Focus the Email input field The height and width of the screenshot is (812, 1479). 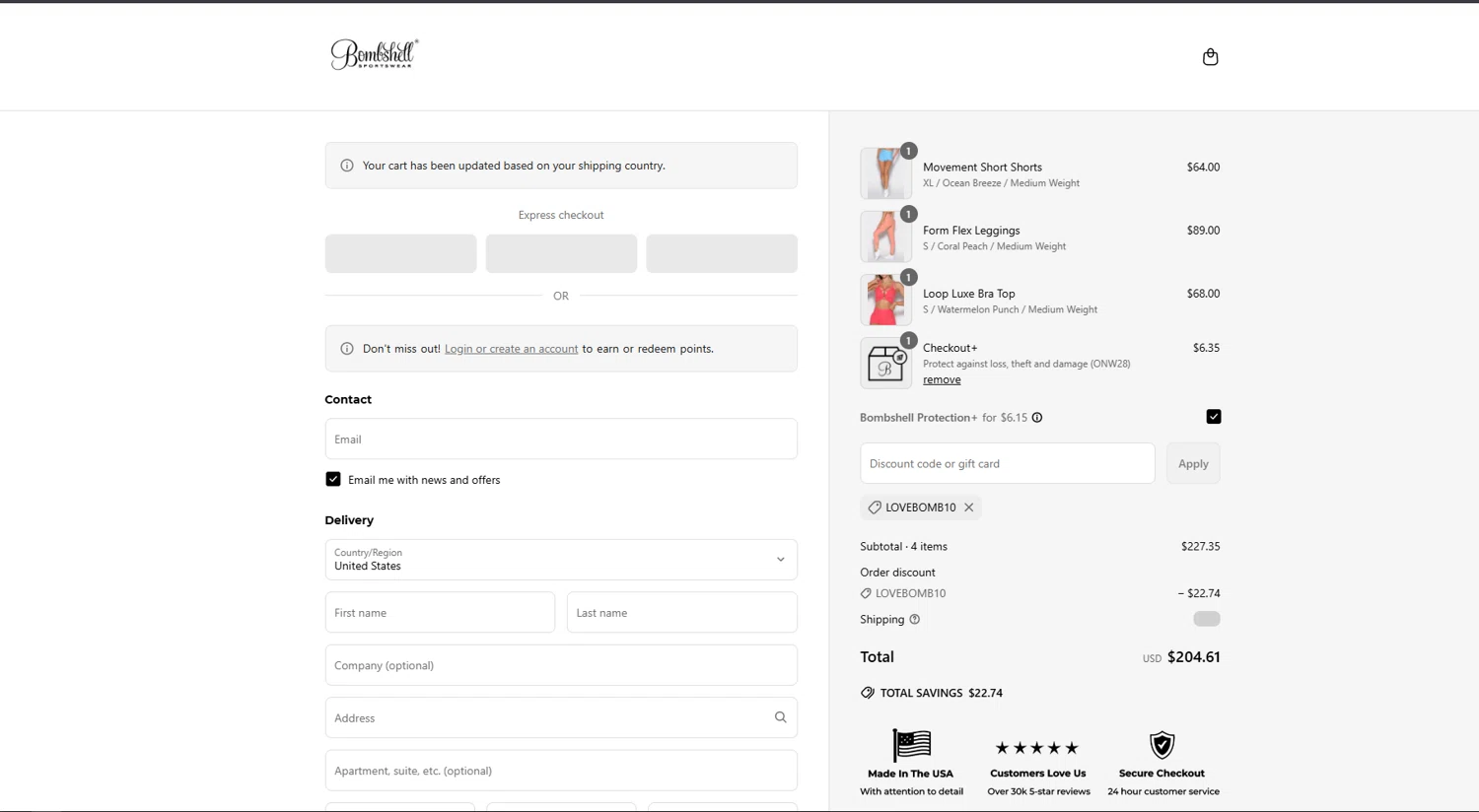pos(561,439)
